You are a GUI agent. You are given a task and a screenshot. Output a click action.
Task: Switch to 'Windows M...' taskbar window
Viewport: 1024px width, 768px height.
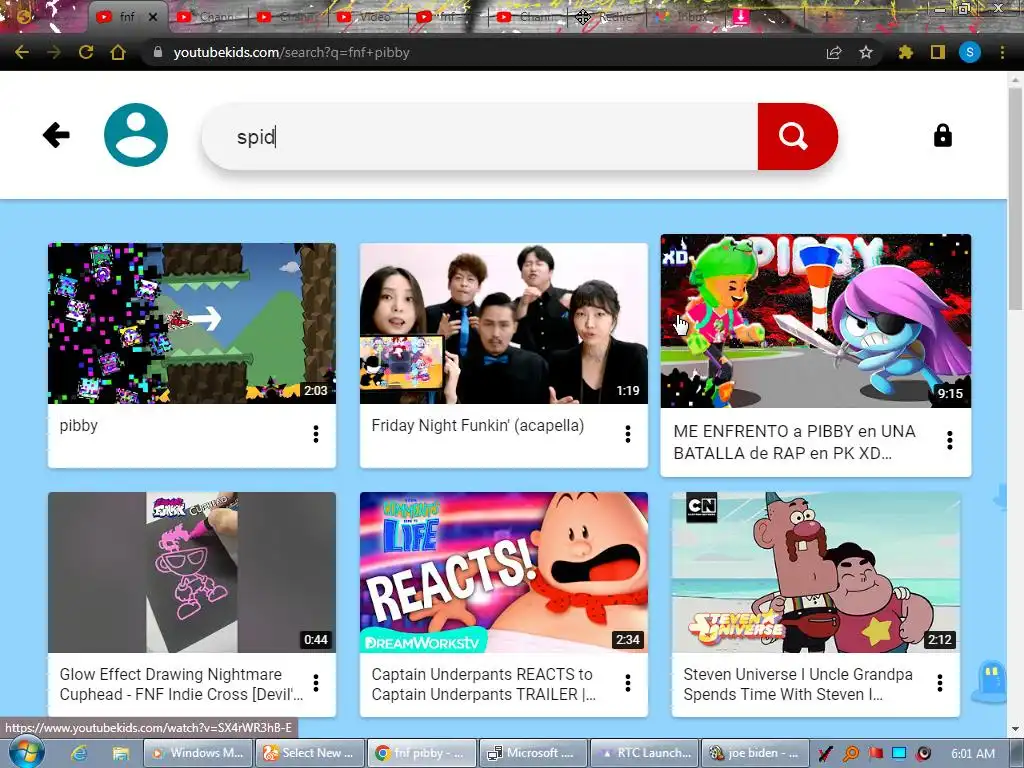click(197, 753)
